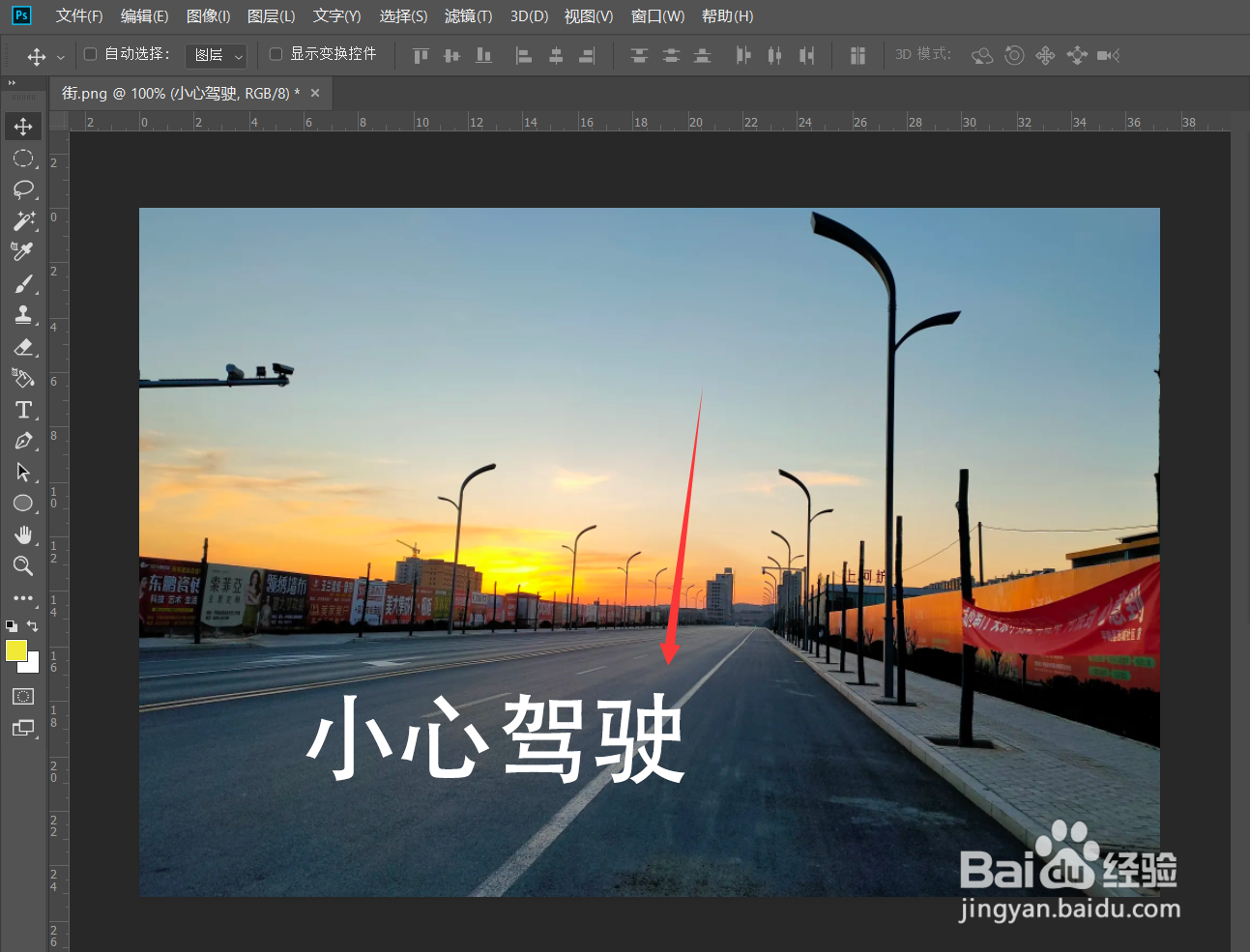Image resolution: width=1250 pixels, height=952 pixels.
Task: Click the 小心驾驶 text on canvas
Action: (x=495, y=737)
